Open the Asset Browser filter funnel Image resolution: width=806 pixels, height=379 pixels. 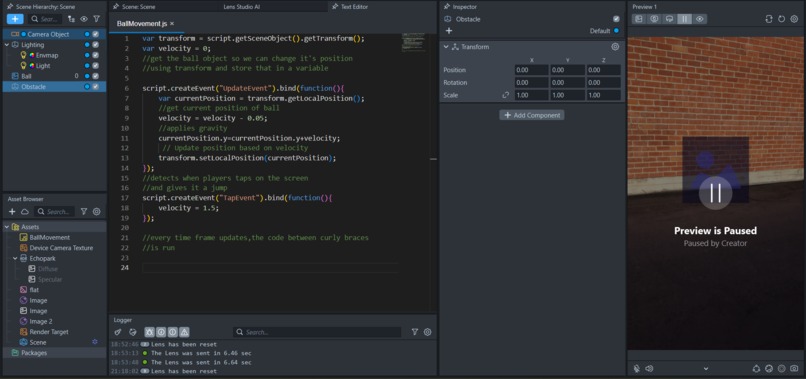pos(84,211)
